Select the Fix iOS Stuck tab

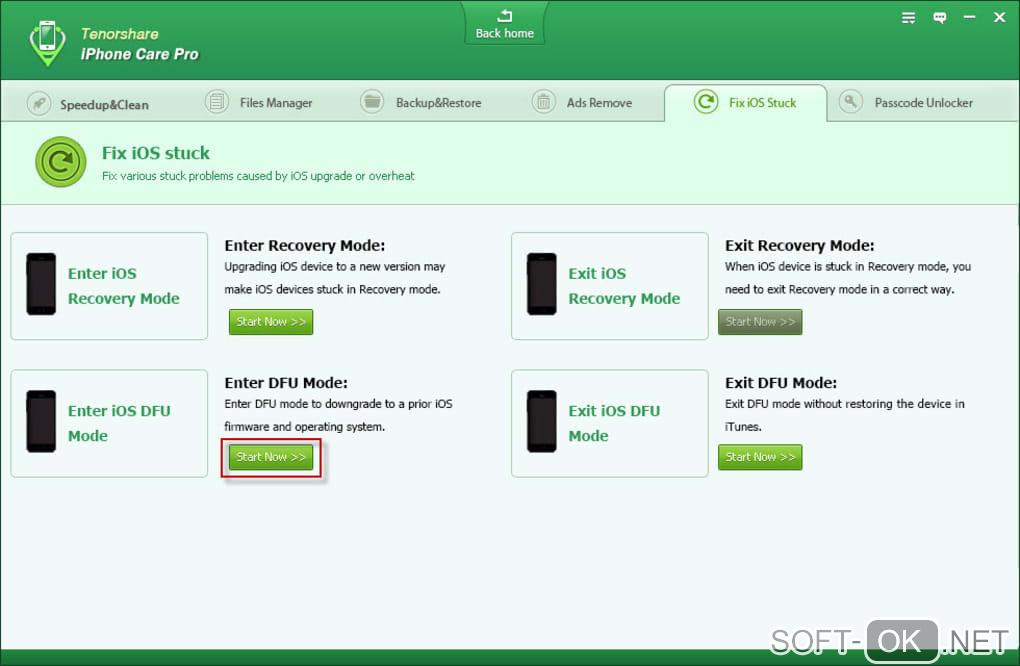click(745, 103)
